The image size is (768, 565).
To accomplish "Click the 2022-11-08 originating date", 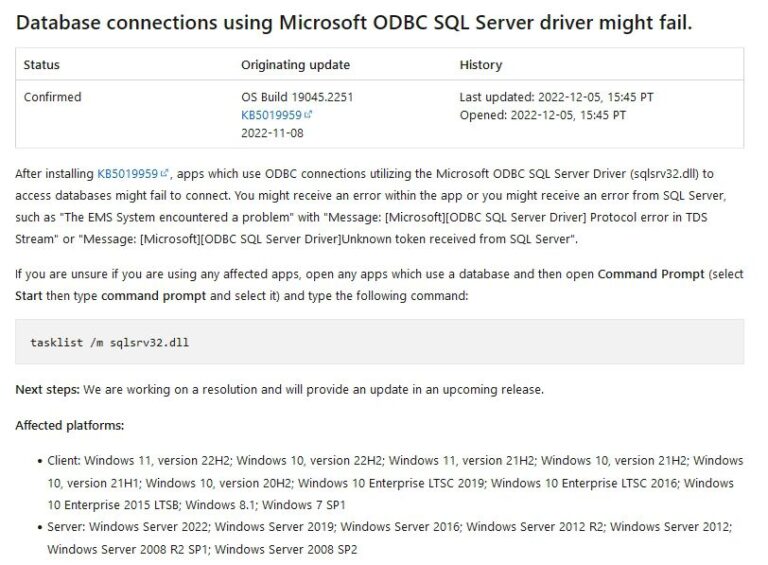I will (x=272, y=132).
